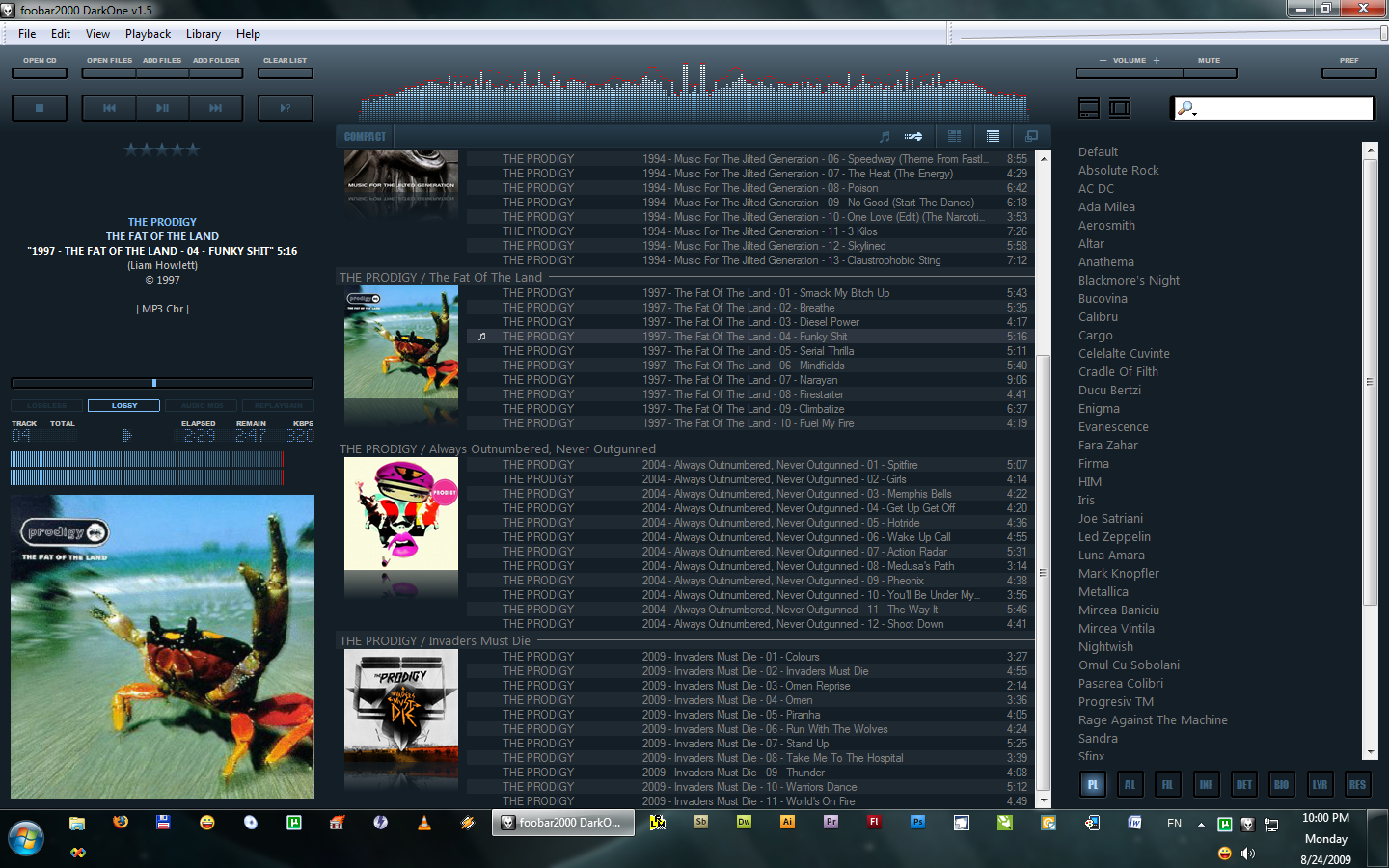The height and width of the screenshot is (868, 1389).
Task: Open Dreamweaver icon in taskbar
Action: pyautogui.click(x=744, y=823)
